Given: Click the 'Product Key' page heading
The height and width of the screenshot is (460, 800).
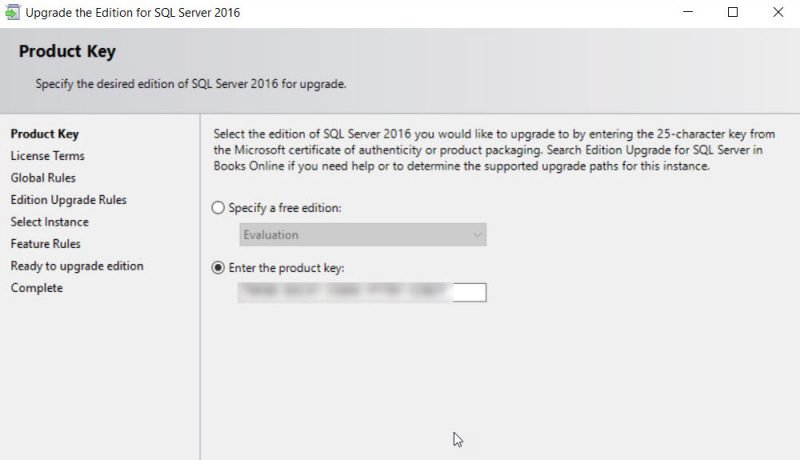Looking at the screenshot, I should tap(67, 52).
